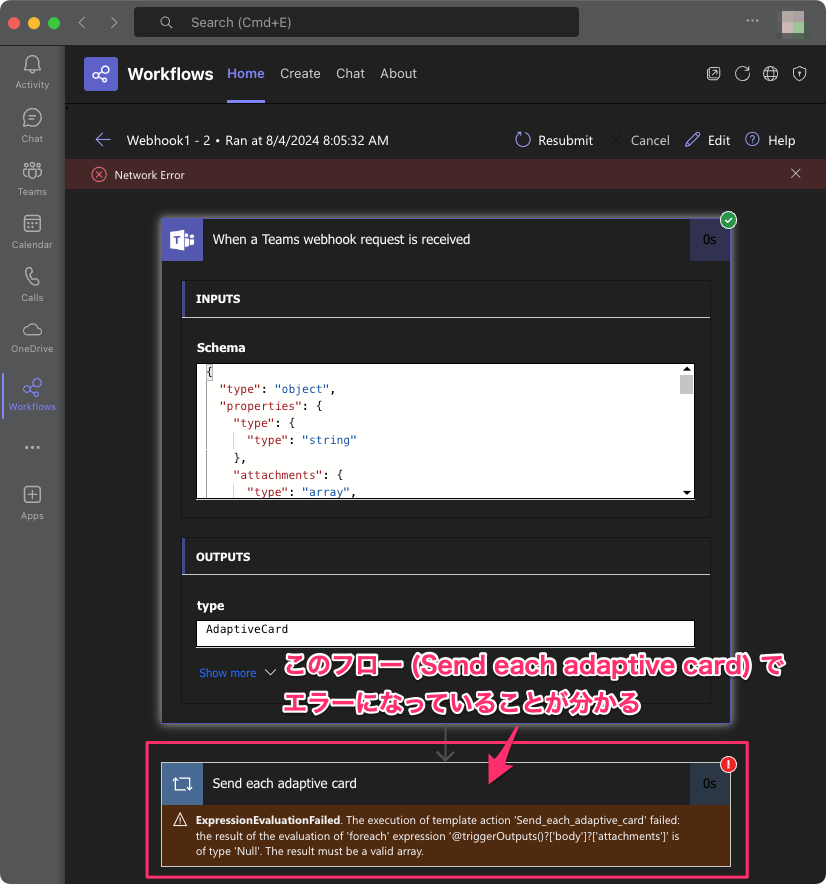The height and width of the screenshot is (884, 826).
Task: Click the Workflows app title
Action: click(x=170, y=74)
